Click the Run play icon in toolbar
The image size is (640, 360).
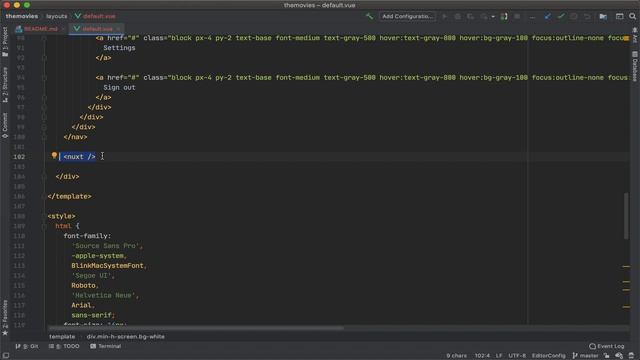(x=444, y=16)
